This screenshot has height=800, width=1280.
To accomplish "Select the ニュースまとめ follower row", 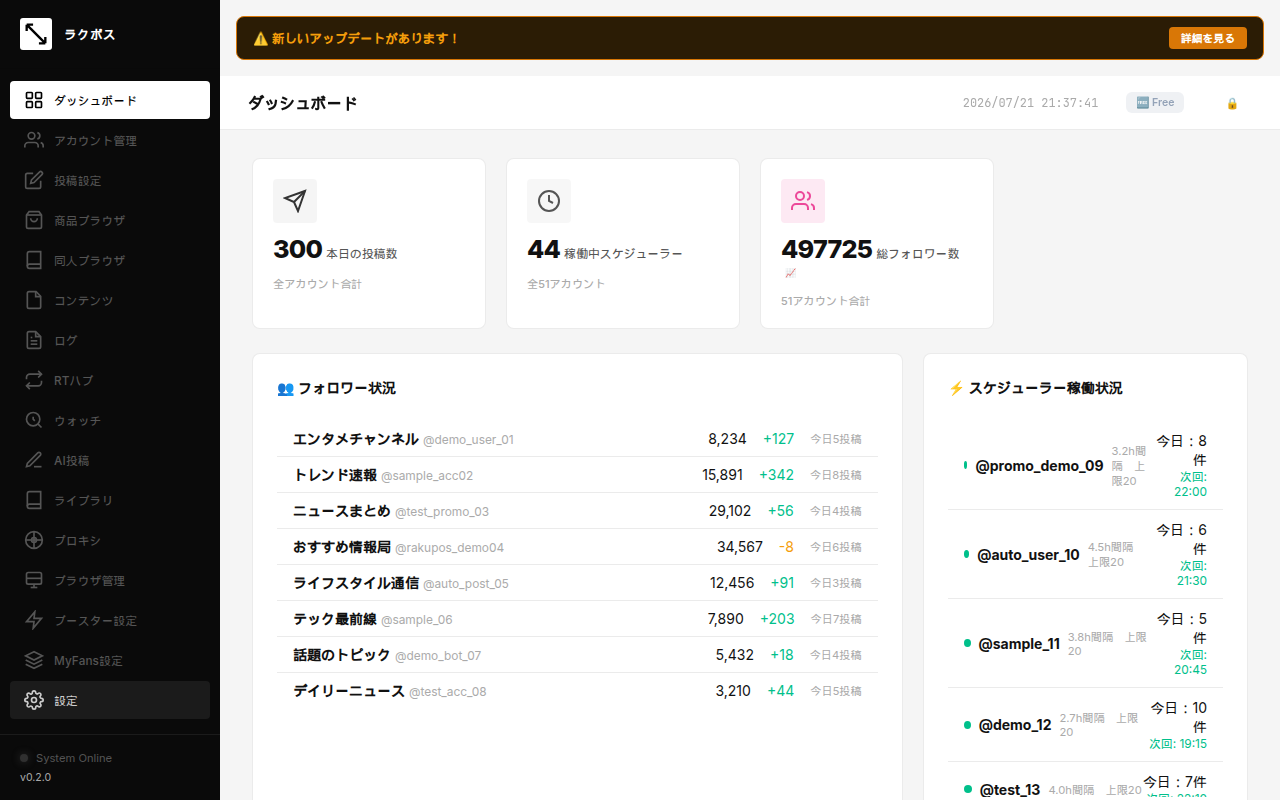I will pos(577,511).
